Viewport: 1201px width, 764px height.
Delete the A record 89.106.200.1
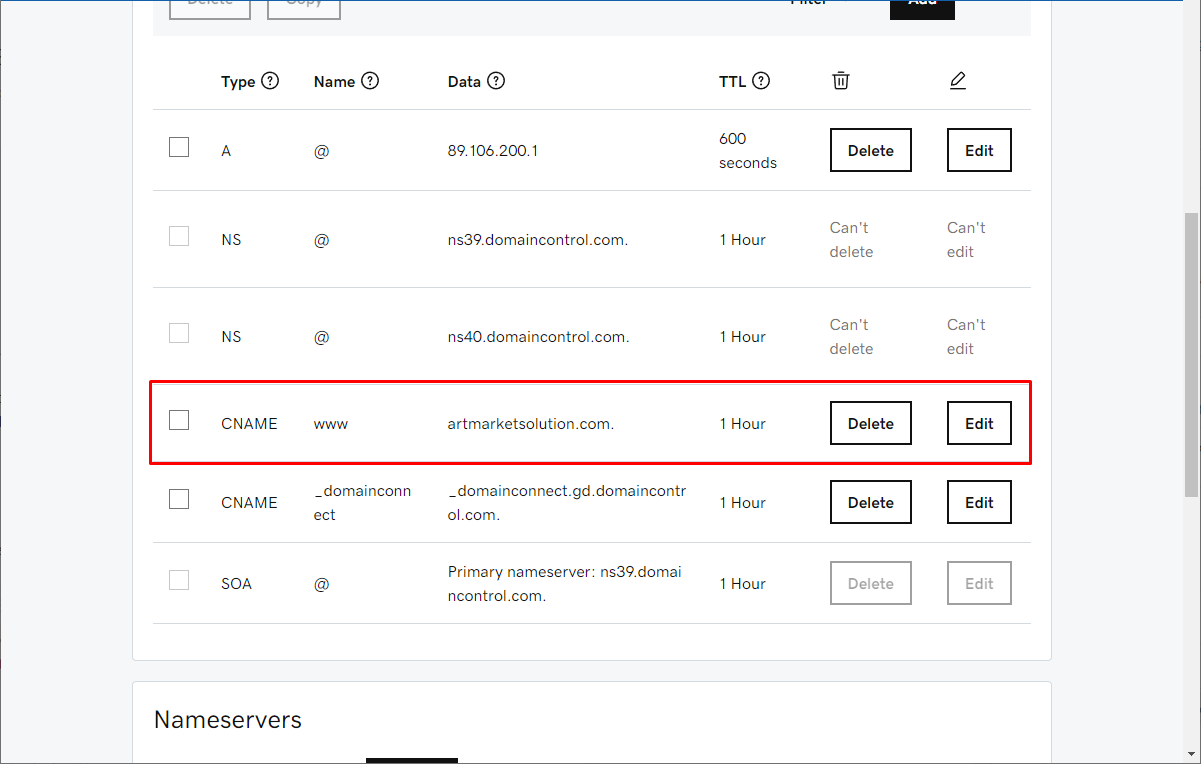pos(871,150)
